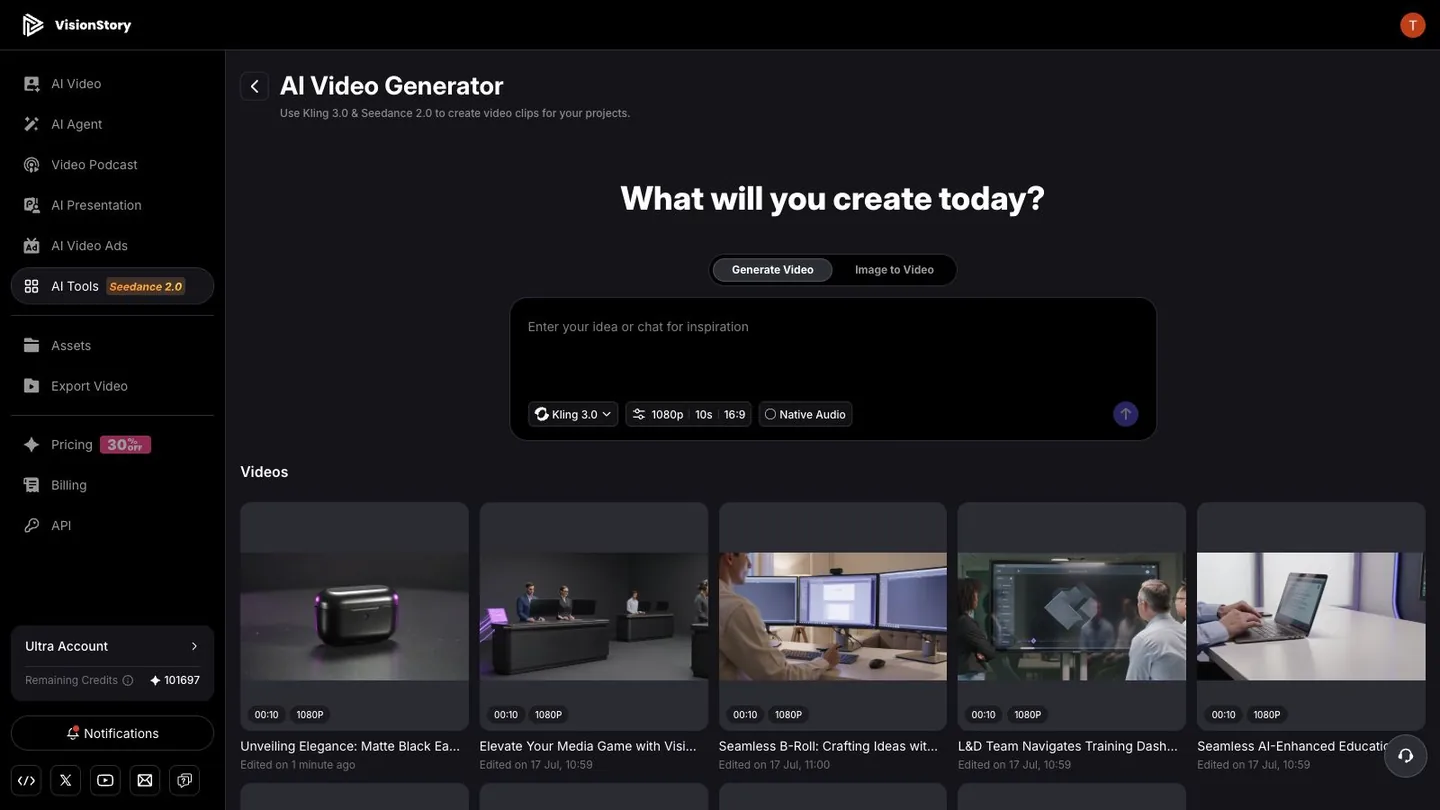
Task: Open Video Podcast in the sidebar
Action: click(112, 165)
